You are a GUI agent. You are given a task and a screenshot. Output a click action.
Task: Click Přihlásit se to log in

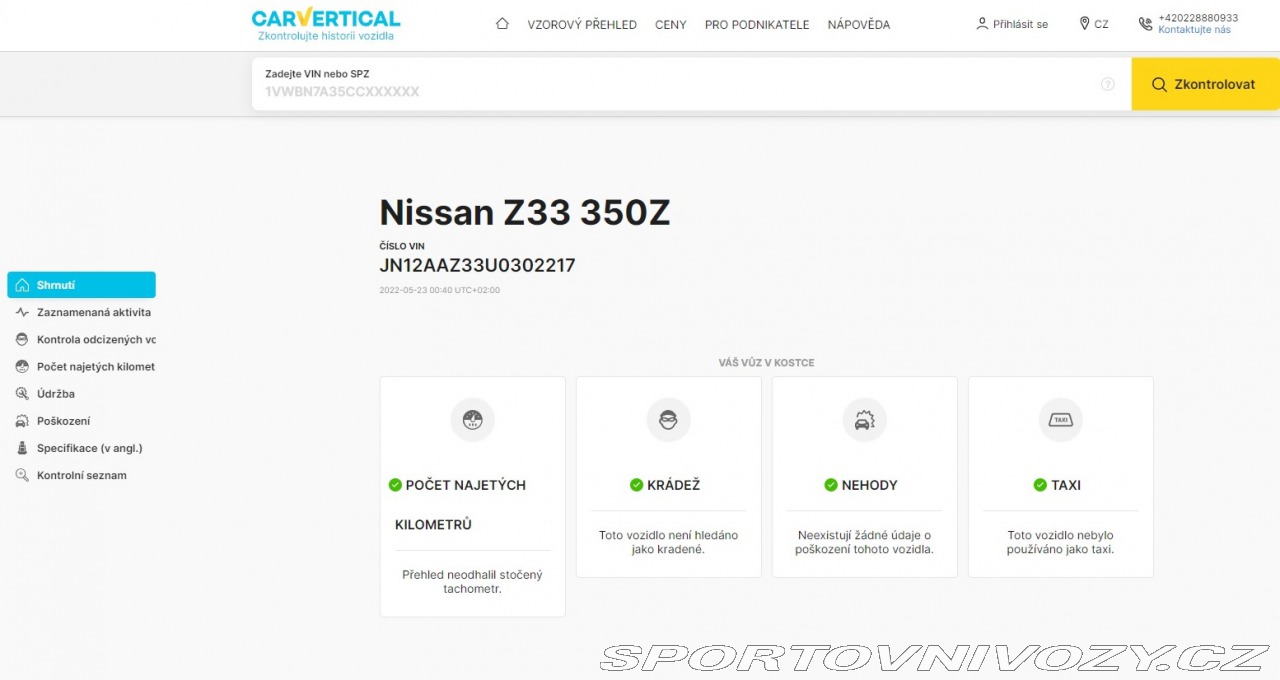click(x=1020, y=24)
